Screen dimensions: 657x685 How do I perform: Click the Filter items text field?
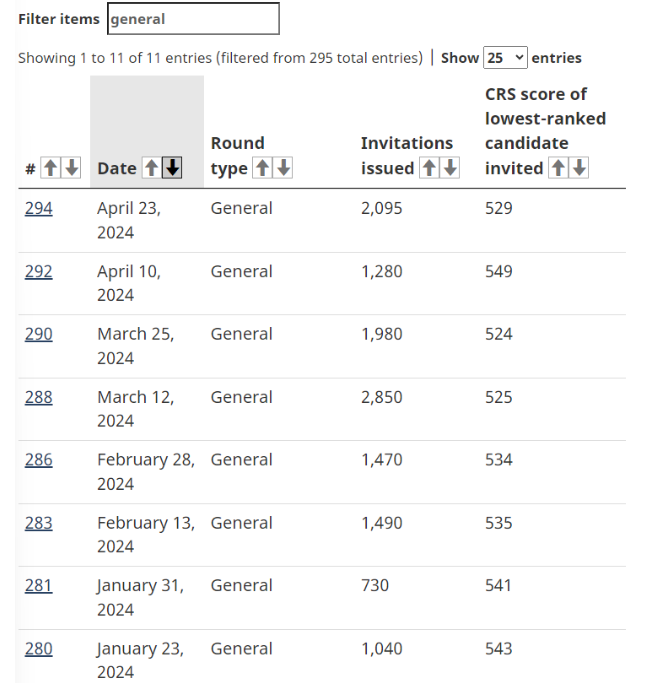coord(193,19)
